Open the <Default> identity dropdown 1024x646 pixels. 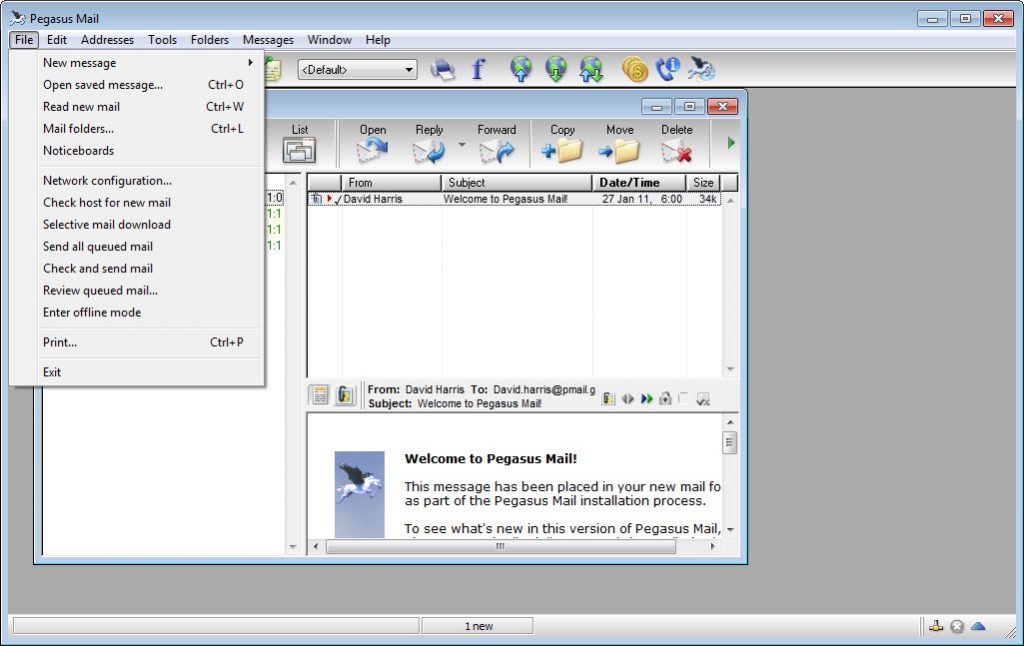[x=357, y=69]
